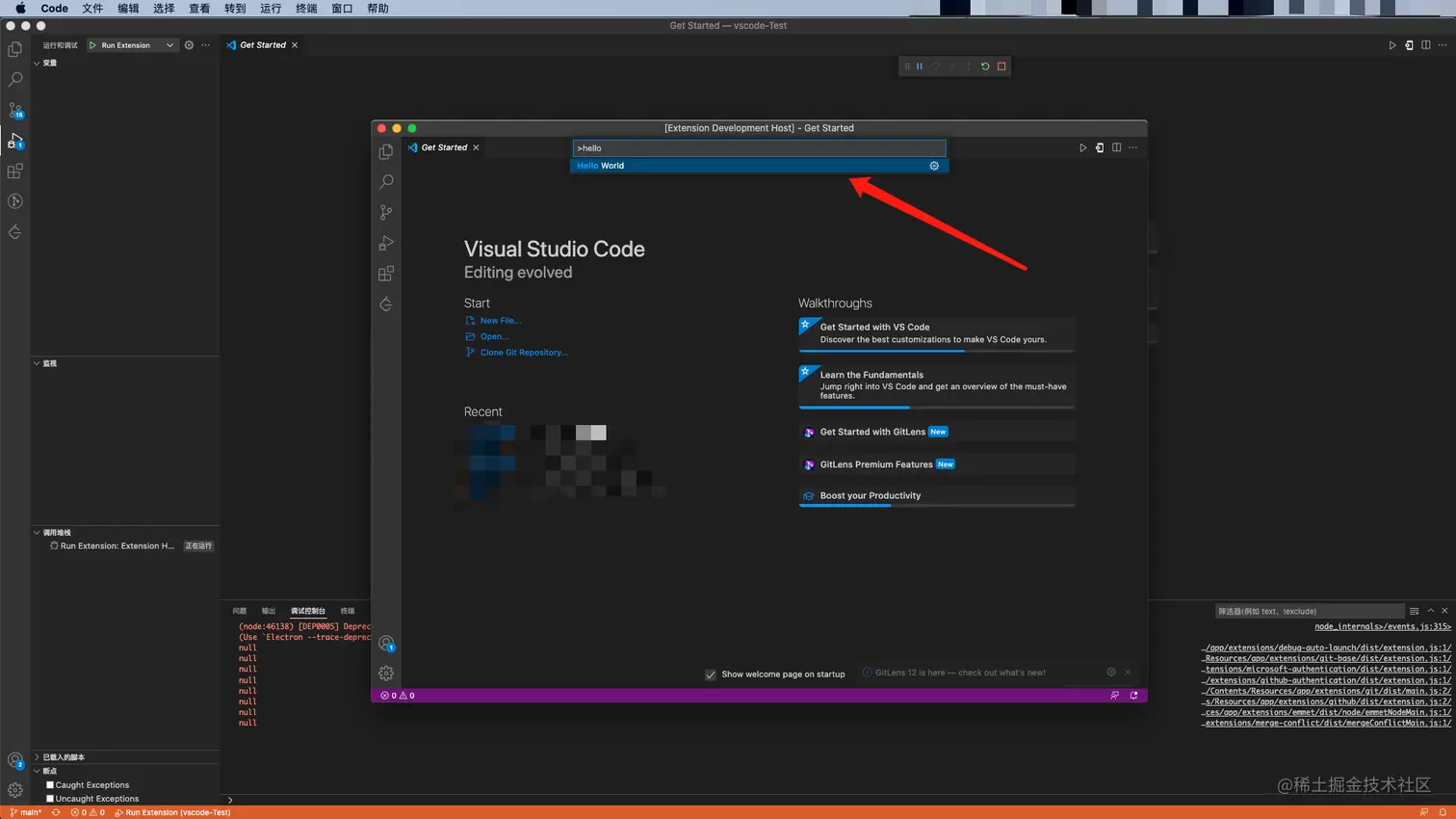Screen dimensions: 1456x819
Task: Select Get Started tab in main window
Action: pyautogui.click(x=262, y=45)
